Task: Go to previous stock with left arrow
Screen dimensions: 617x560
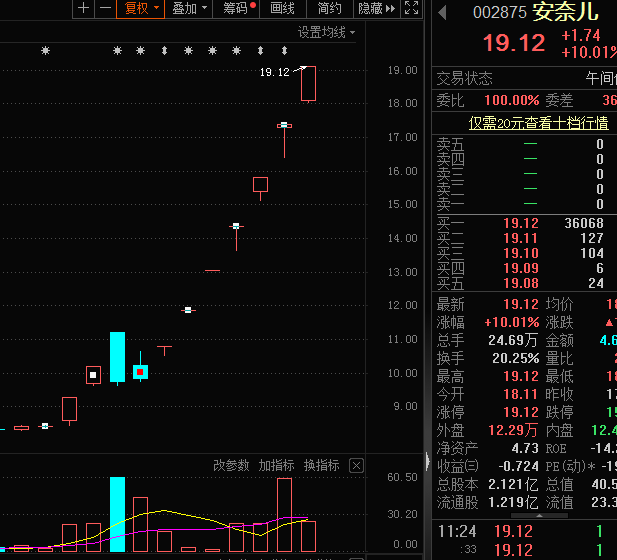Action: click(x=442, y=13)
